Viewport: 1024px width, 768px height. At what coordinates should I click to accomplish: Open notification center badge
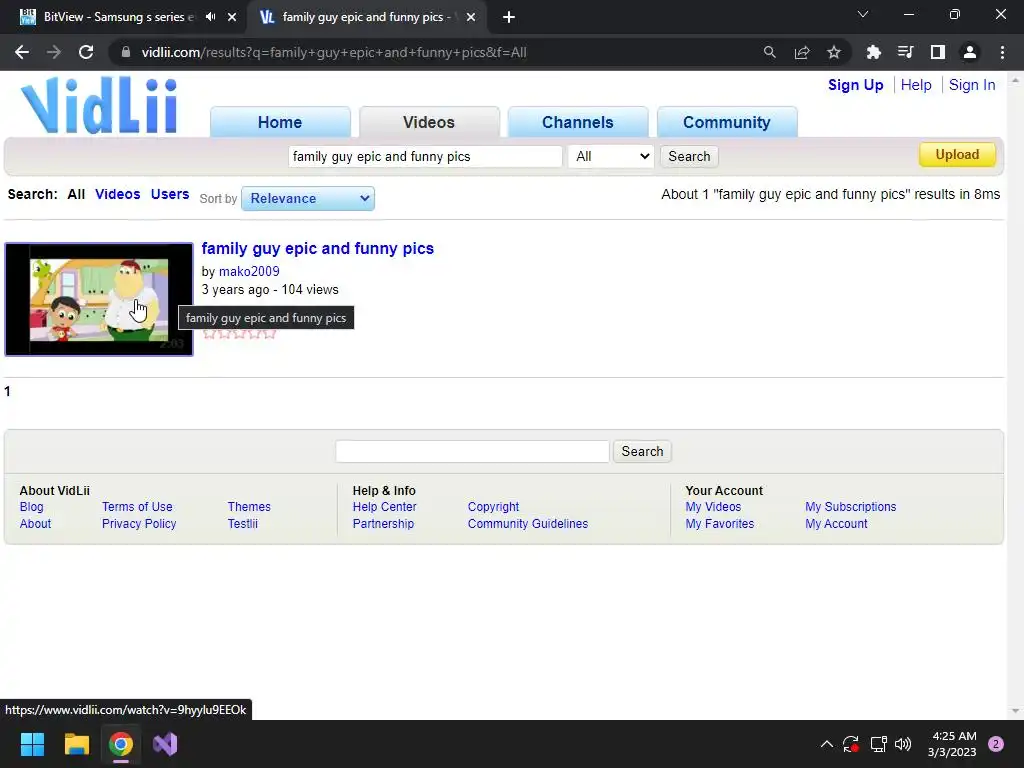[x=995, y=744]
